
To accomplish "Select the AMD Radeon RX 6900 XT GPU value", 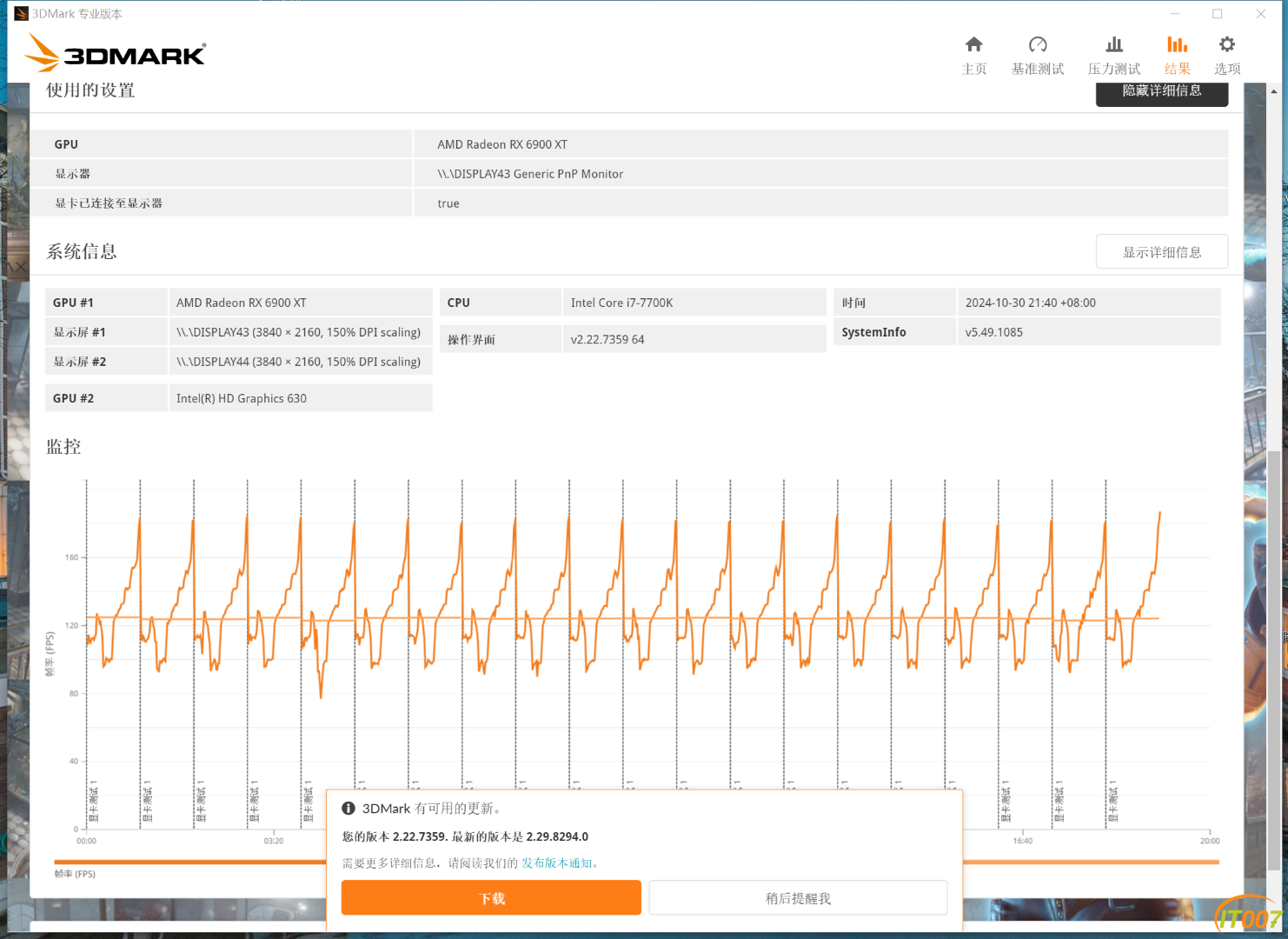I will (502, 144).
